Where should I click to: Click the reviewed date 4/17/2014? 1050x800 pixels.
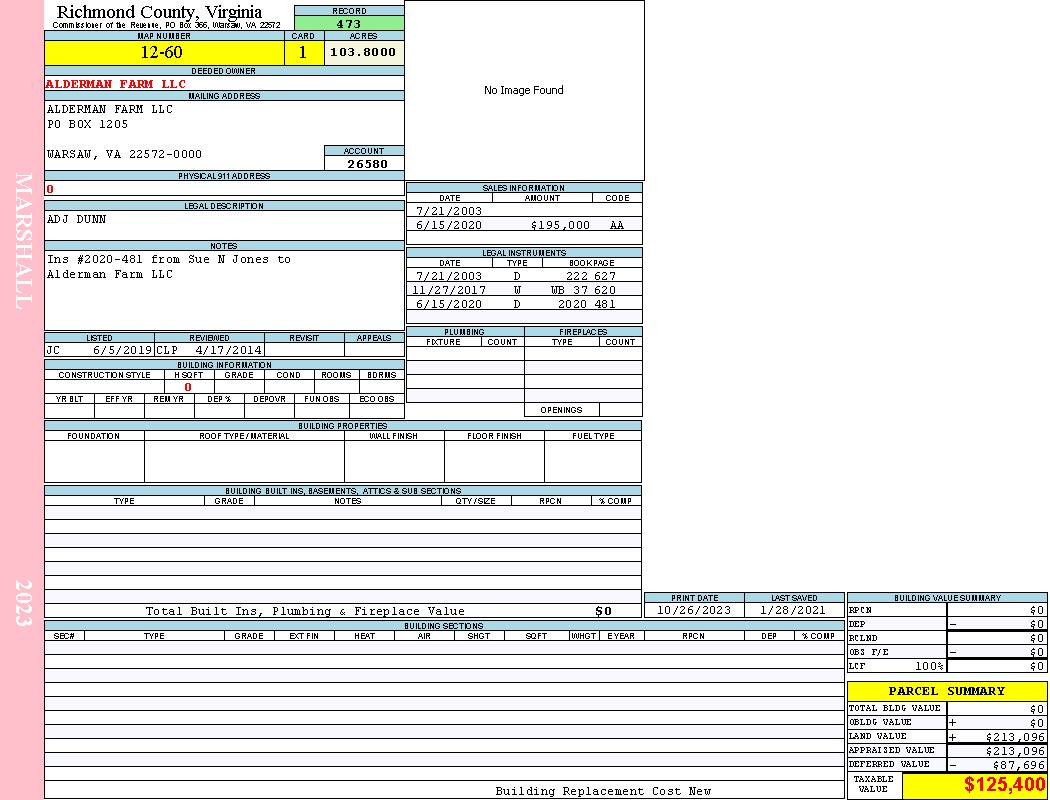pyautogui.click(x=228, y=351)
